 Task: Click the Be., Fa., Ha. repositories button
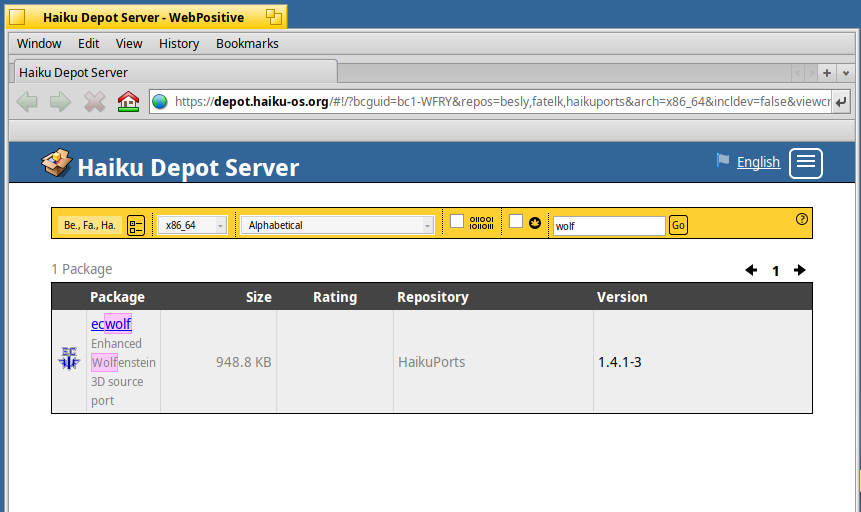[x=90, y=225]
